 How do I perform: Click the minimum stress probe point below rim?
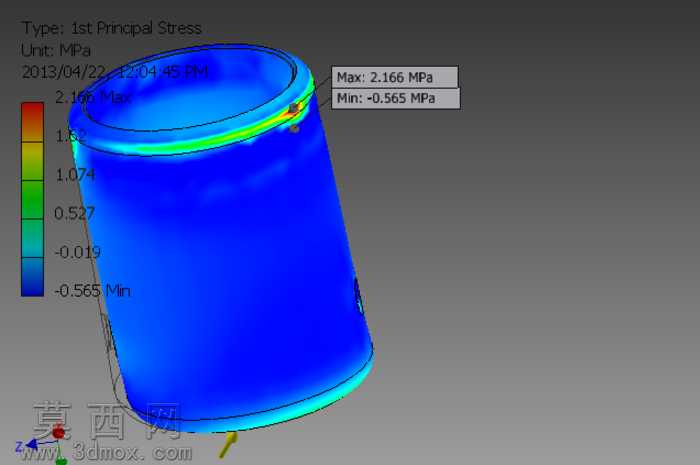pos(294,129)
